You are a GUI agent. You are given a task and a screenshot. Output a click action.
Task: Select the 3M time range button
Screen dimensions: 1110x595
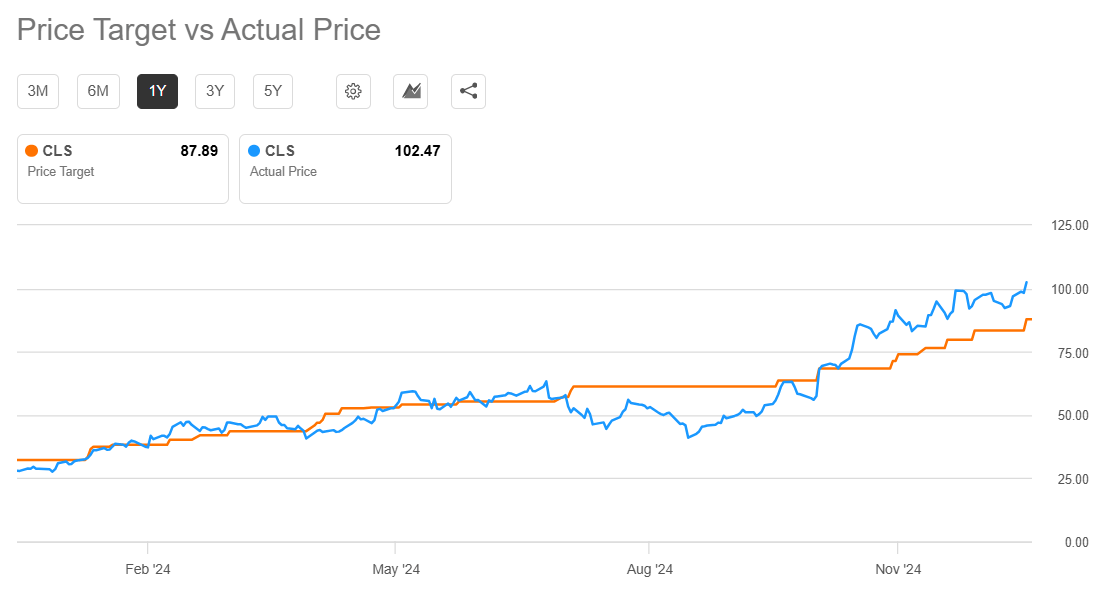(x=37, y=91)
